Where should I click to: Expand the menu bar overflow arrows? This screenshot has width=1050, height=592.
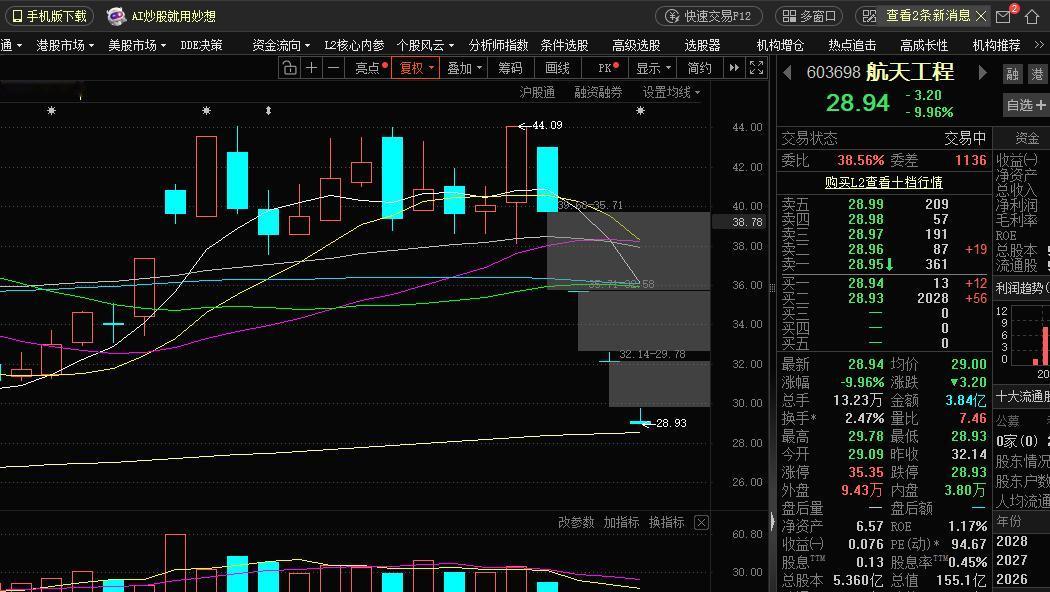[1039, 45]
